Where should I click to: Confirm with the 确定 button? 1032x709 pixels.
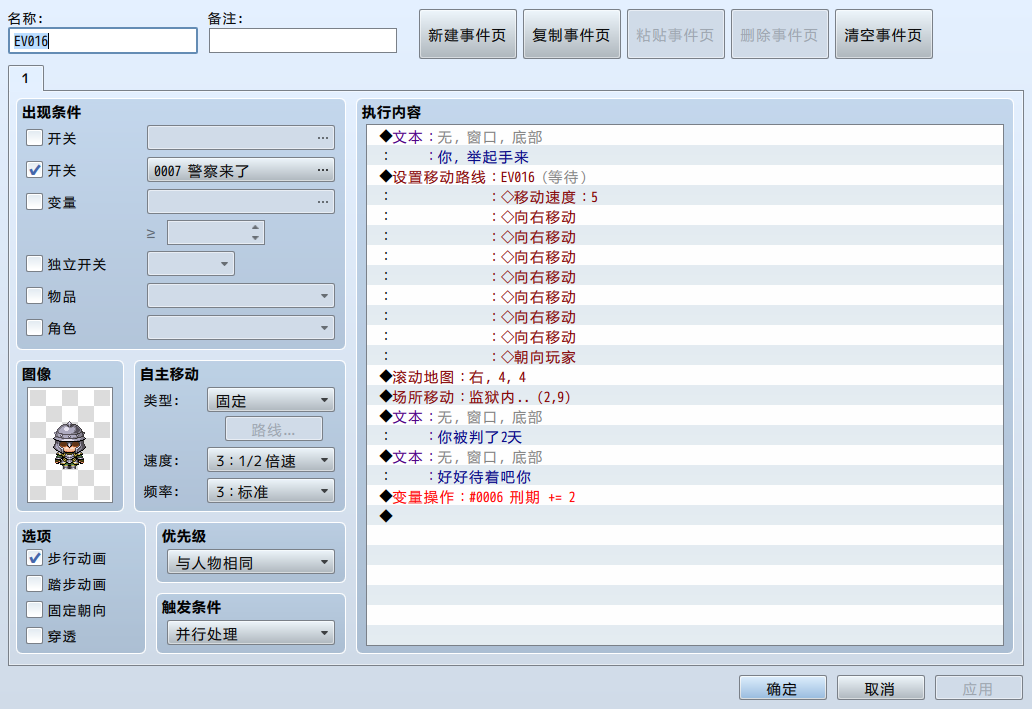click(x=783, y=689)
